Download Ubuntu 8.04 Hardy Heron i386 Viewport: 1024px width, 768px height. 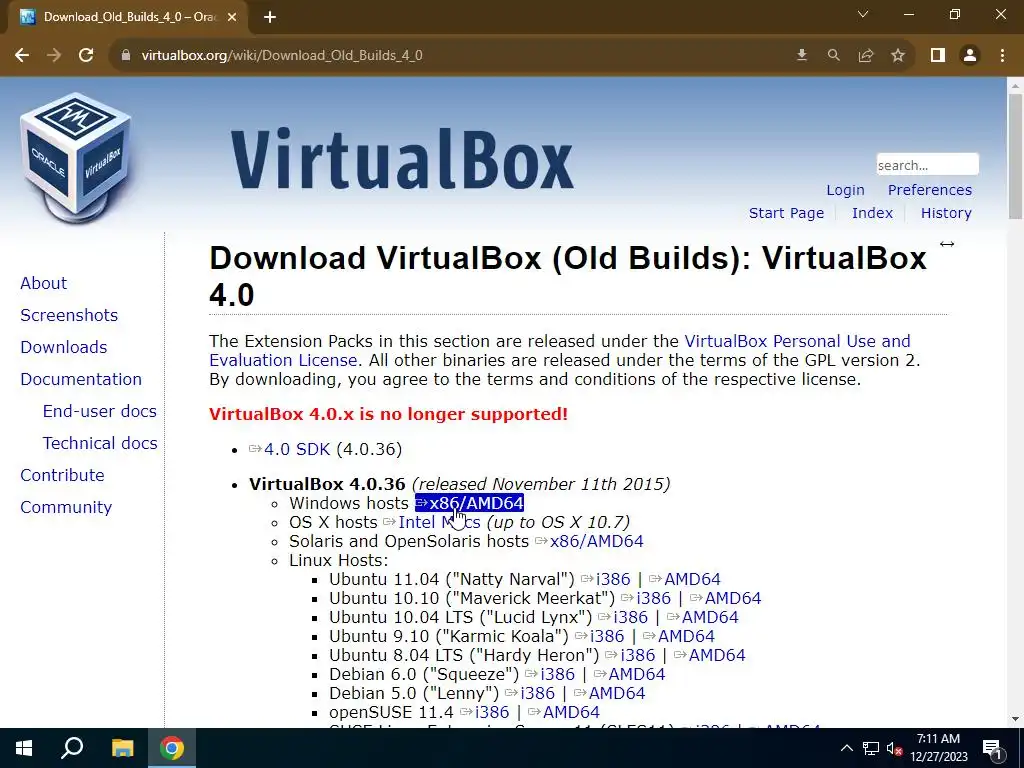[x=630, y=655]
